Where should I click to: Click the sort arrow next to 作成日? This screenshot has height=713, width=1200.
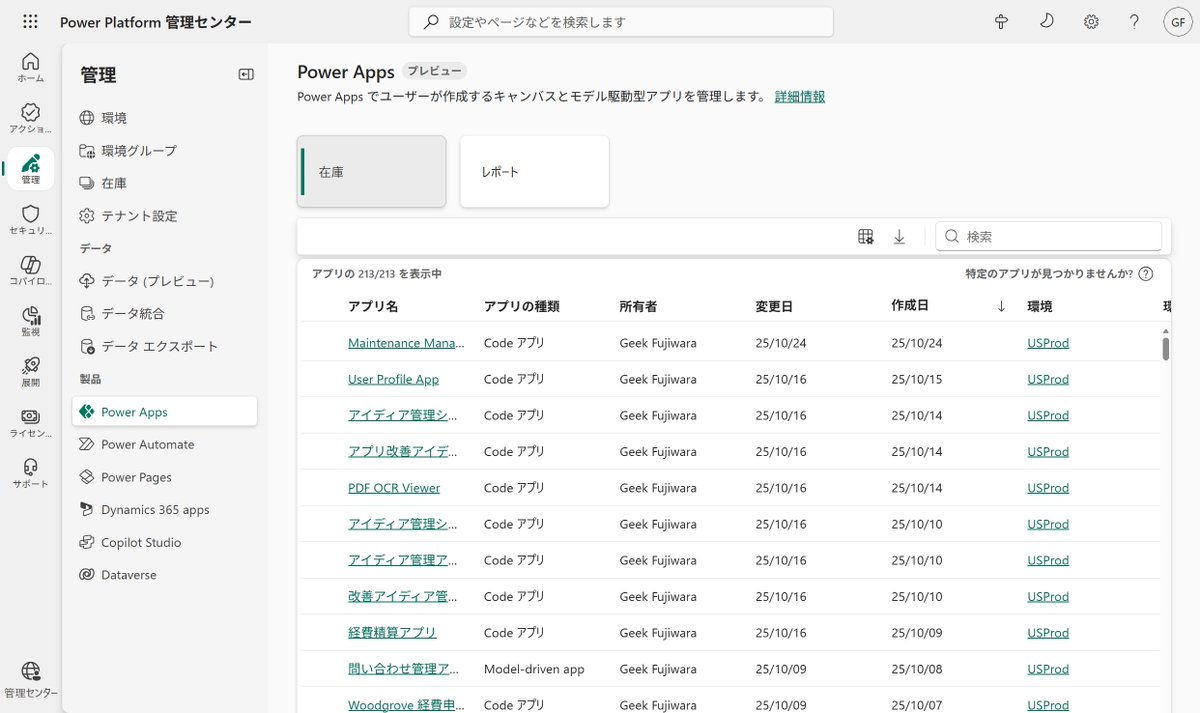click(1001, 306)
